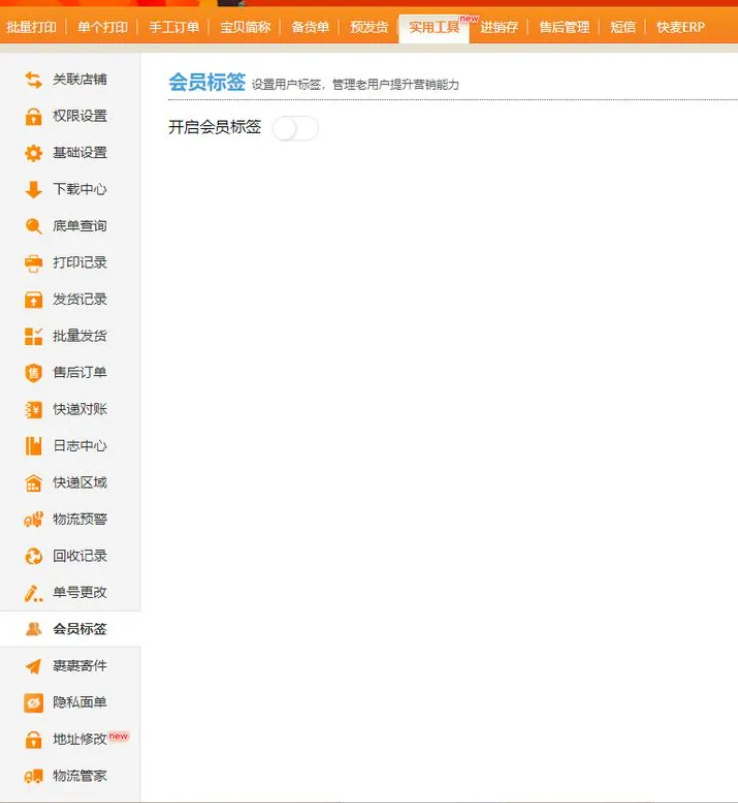This screenshot has width=738, height=803.
Task: Select the 宝贝简称 tab
Action: [x=245, y=27]
